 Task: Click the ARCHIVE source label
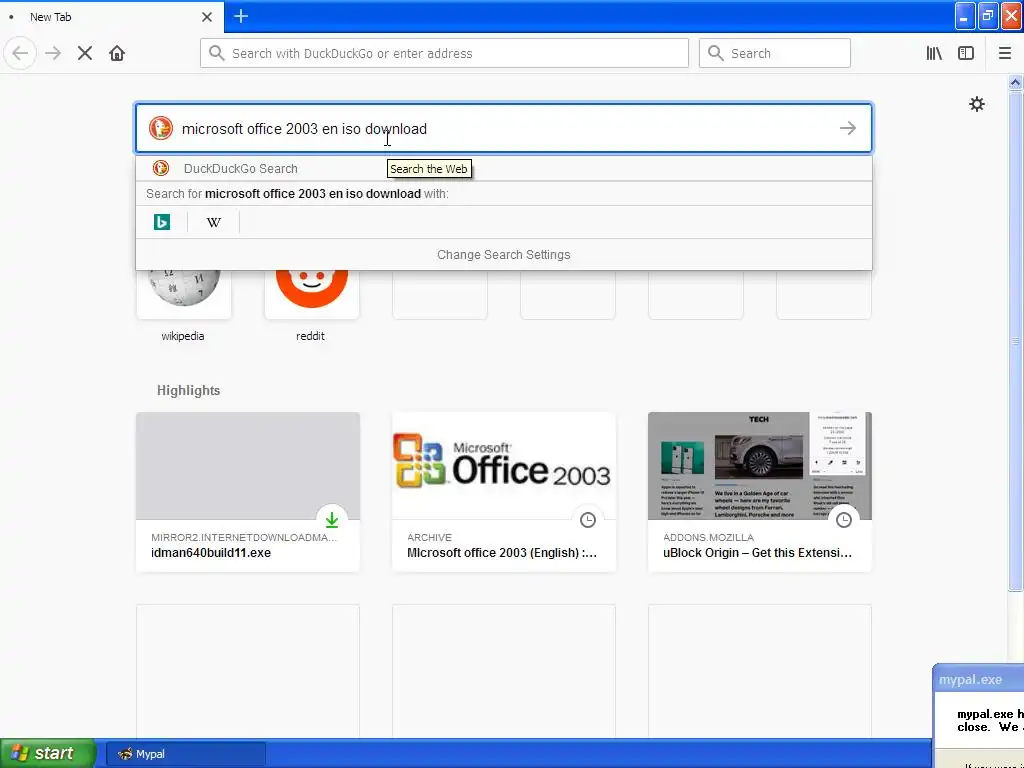pos(429,537)
